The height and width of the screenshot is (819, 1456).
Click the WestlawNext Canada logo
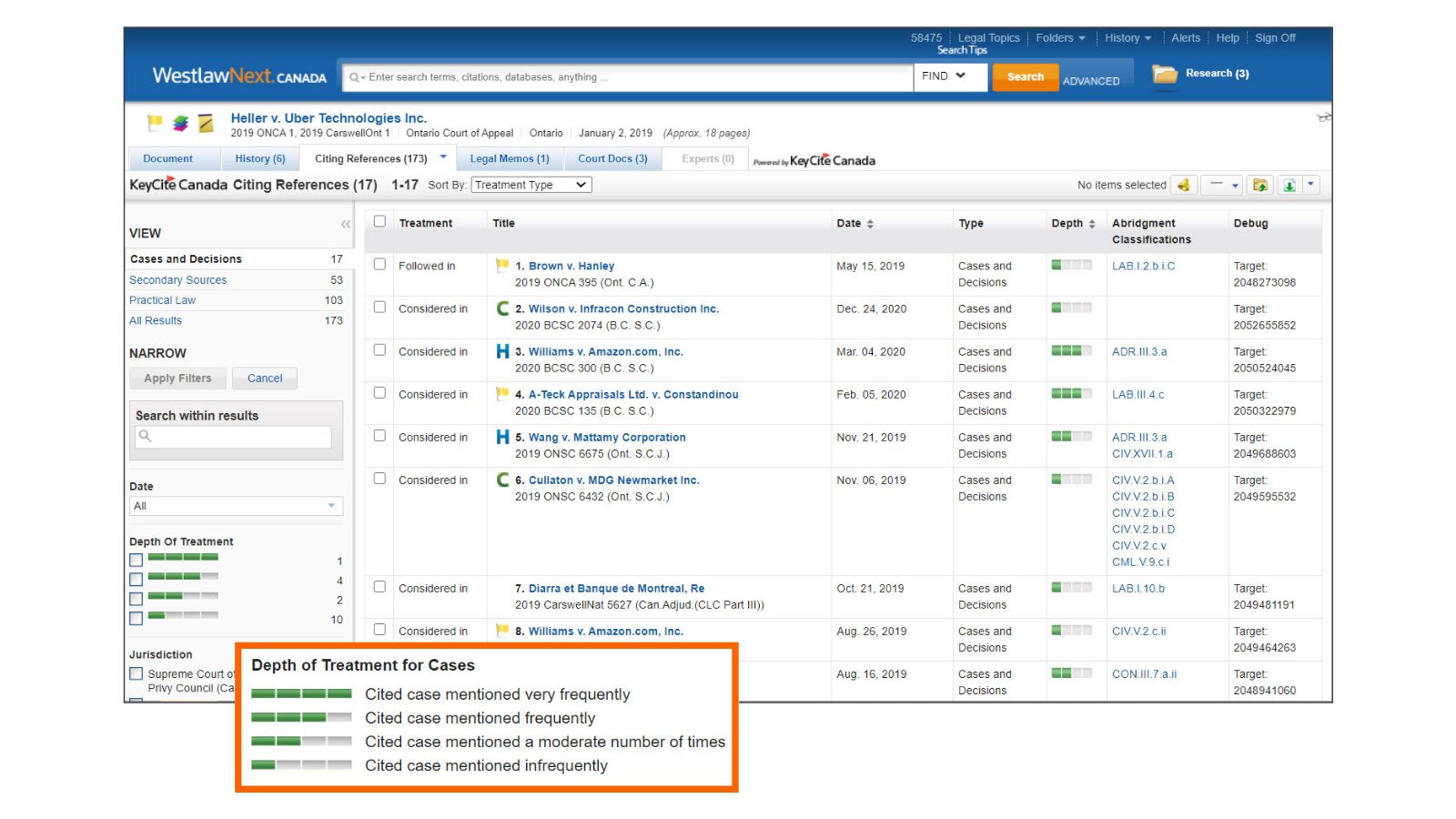[239, 76]
